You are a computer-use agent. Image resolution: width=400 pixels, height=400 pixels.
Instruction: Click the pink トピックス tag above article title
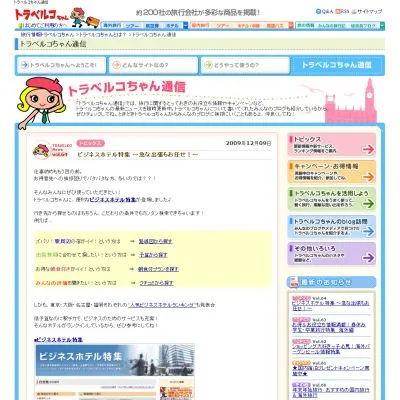pyautogui.click(x=90, y=144)
